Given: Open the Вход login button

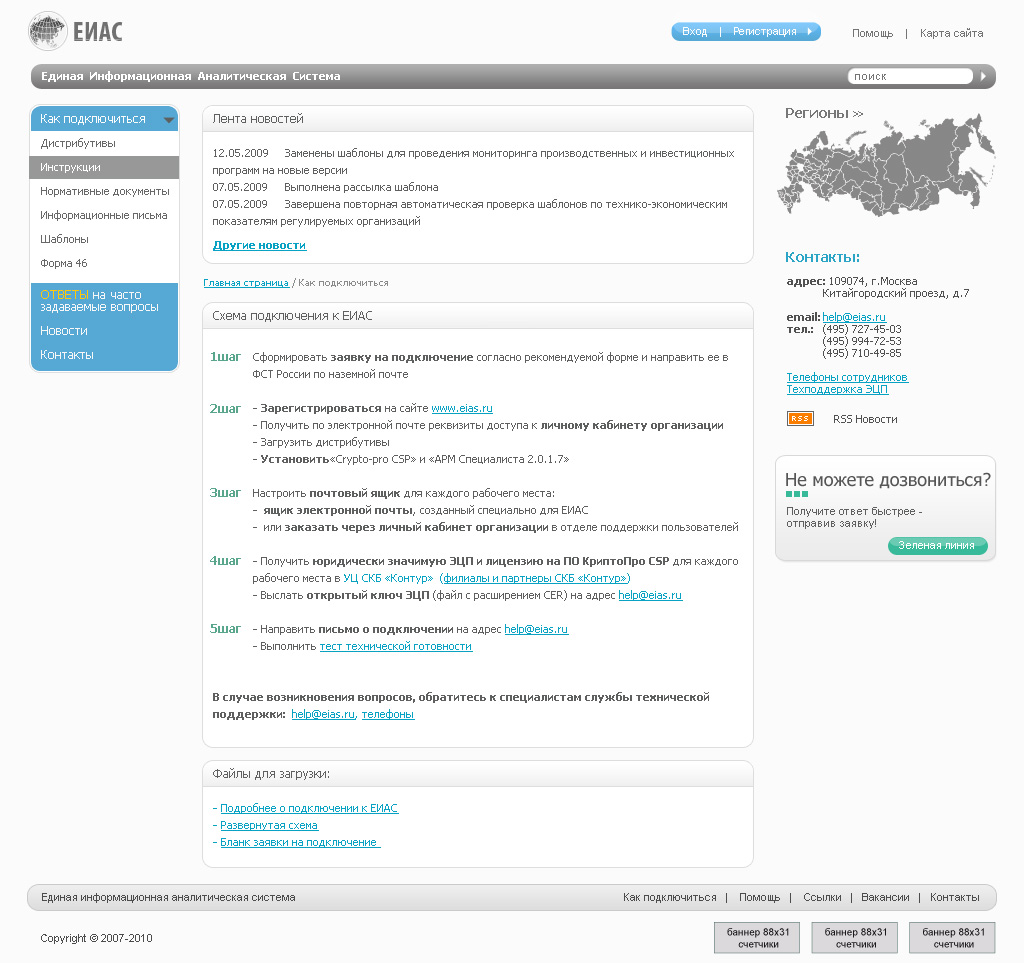Looking at the screenshot, I should pyautogui.click(x=694, y=31).
